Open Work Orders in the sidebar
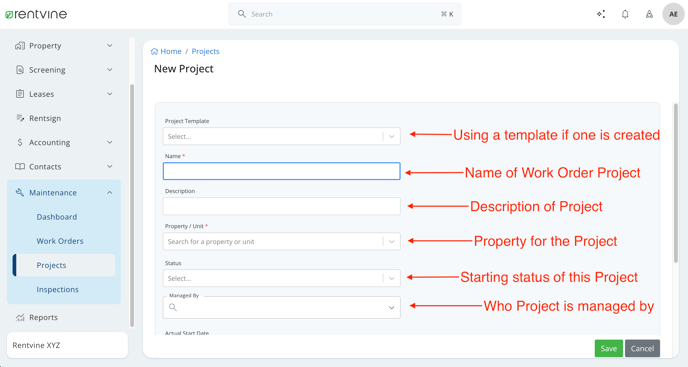688x367 pixels. [60, 241]
